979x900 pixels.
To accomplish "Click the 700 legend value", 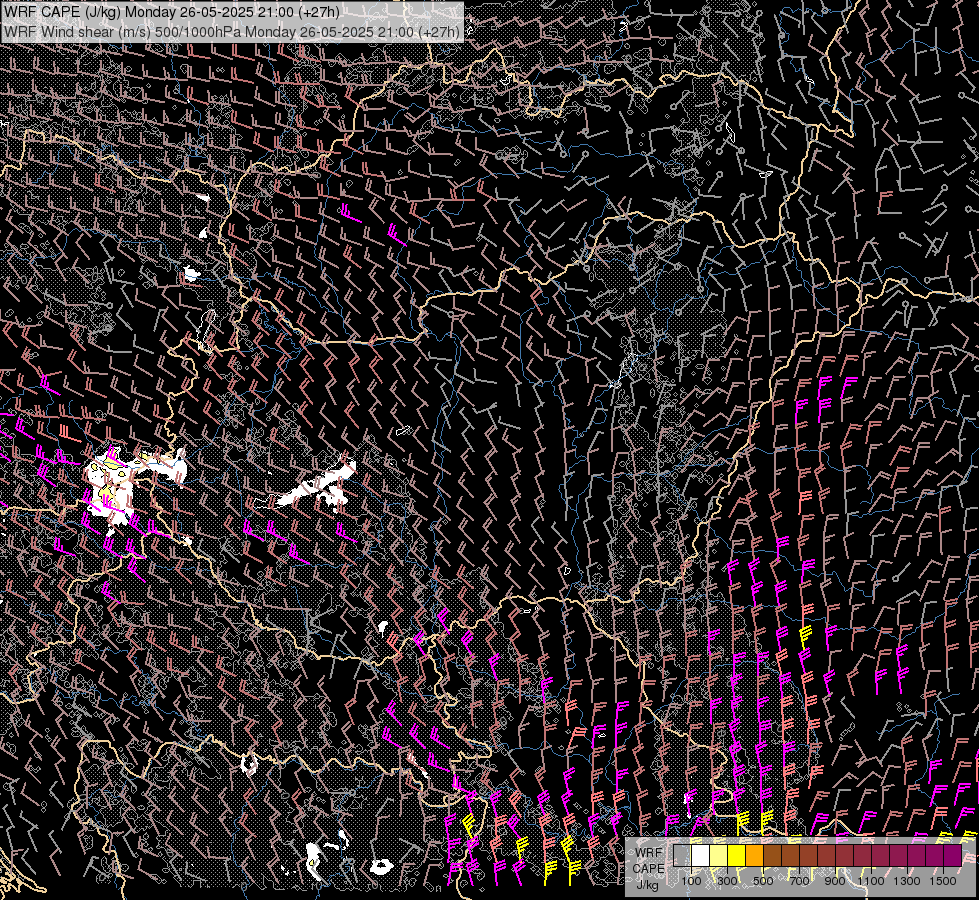I will (x=799, y=881).
